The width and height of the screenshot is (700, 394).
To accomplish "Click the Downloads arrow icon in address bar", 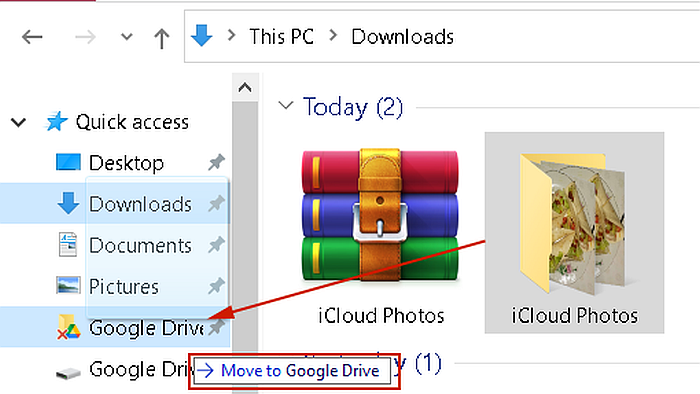I will [202, 36].
